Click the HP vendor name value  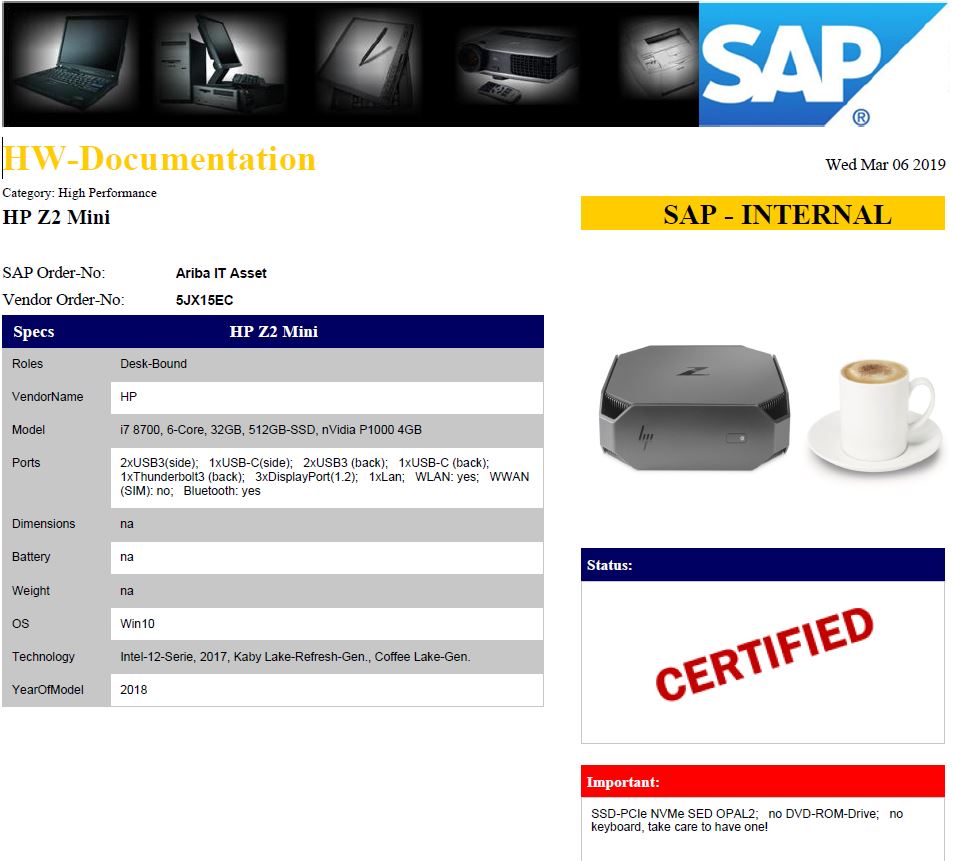click(x=128, y=396)
